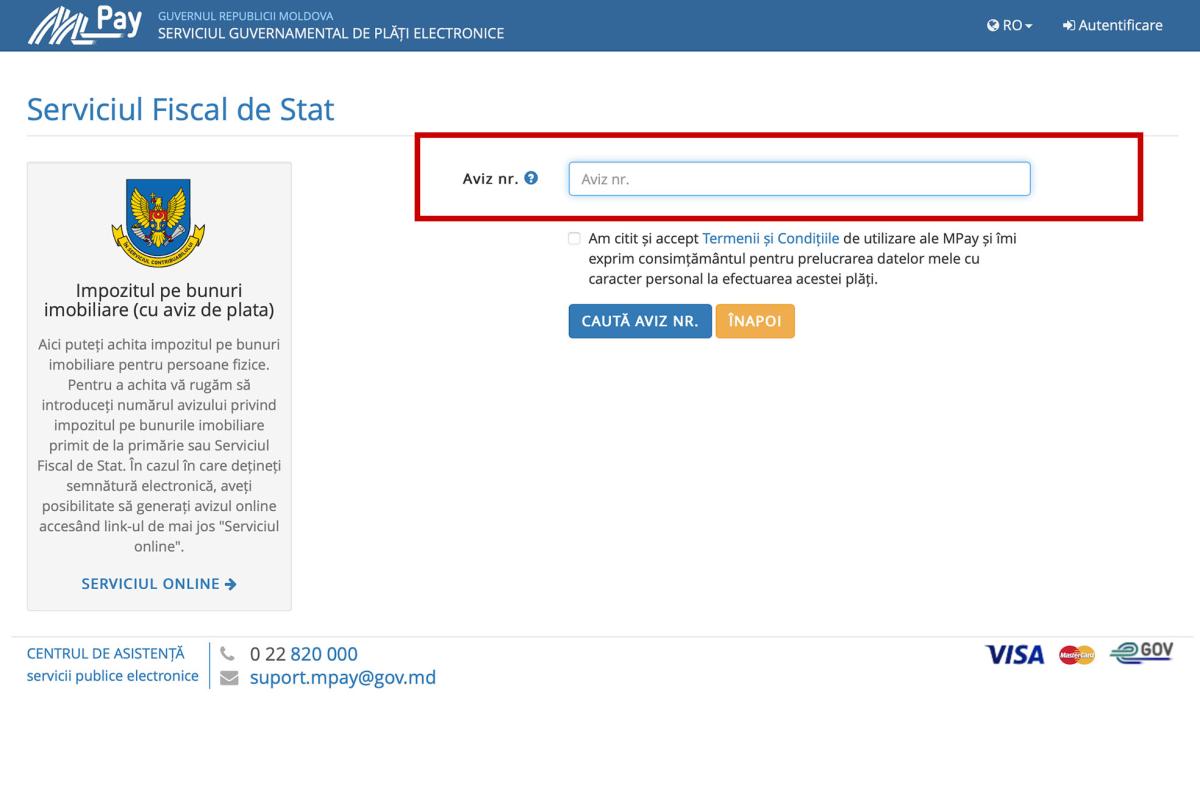Viewport: 1200px width, 800px height.
Task: Click the phone icon in footer
Action: click(228, 654)
